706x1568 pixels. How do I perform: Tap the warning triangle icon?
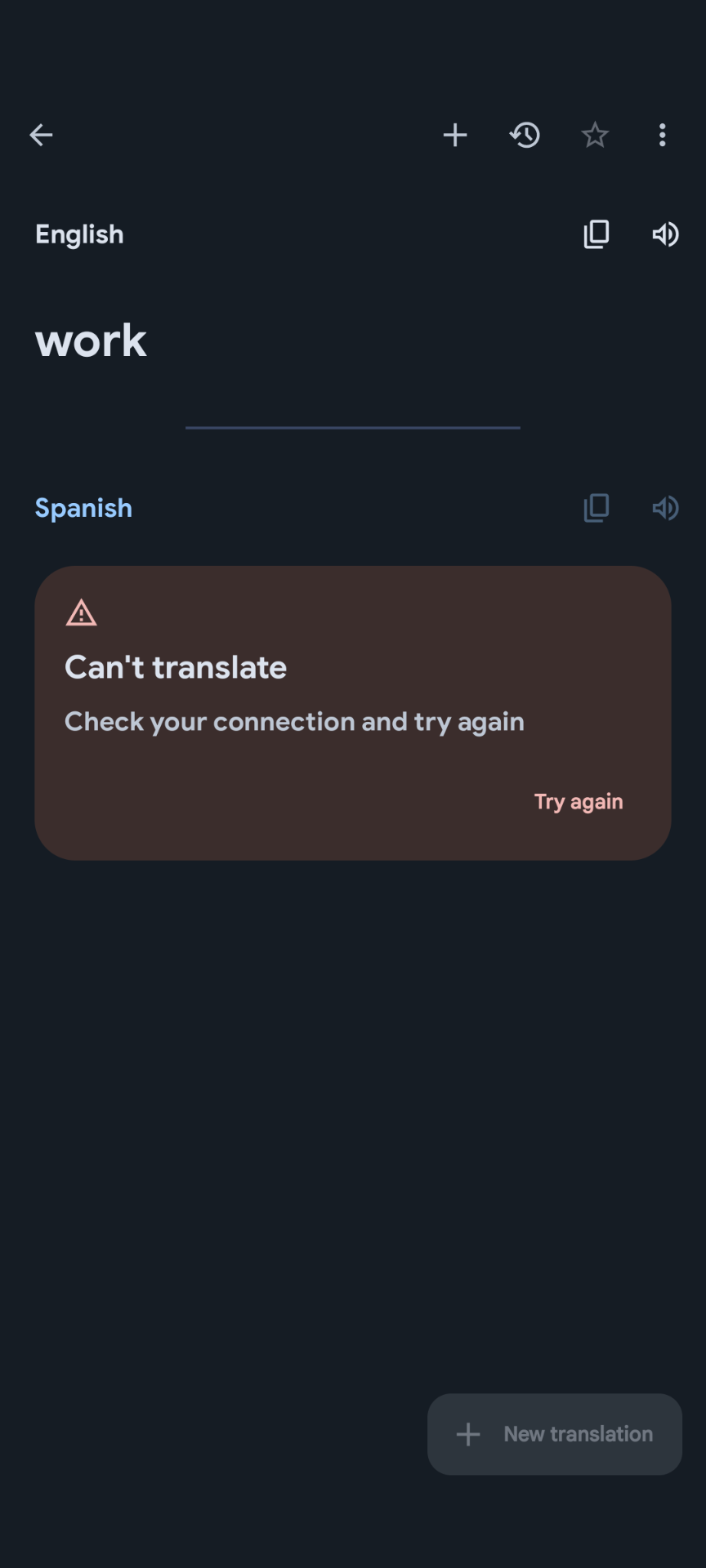click(81, 612)
